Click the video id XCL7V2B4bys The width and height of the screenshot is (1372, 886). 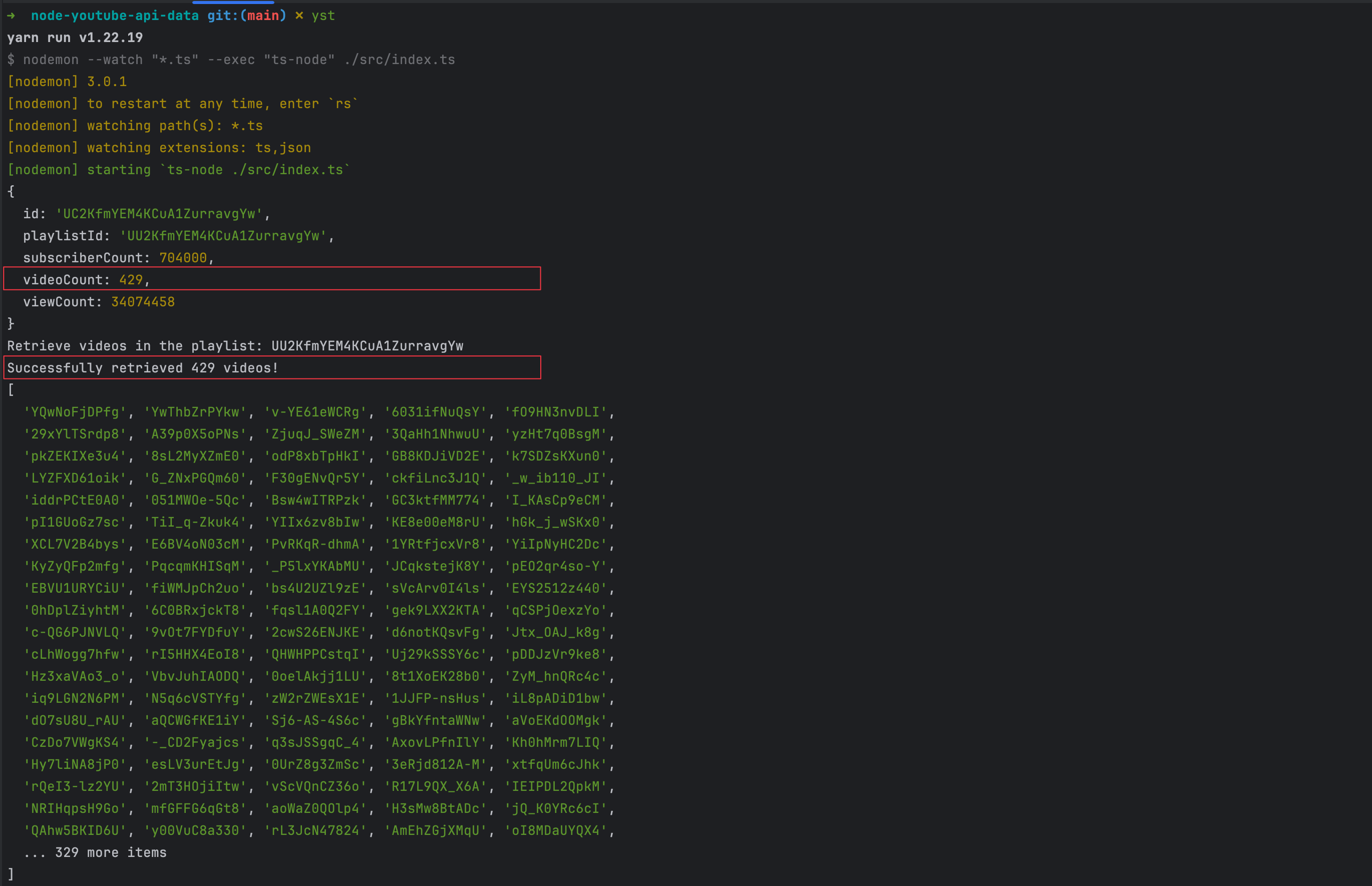click(x=77, y=544)
